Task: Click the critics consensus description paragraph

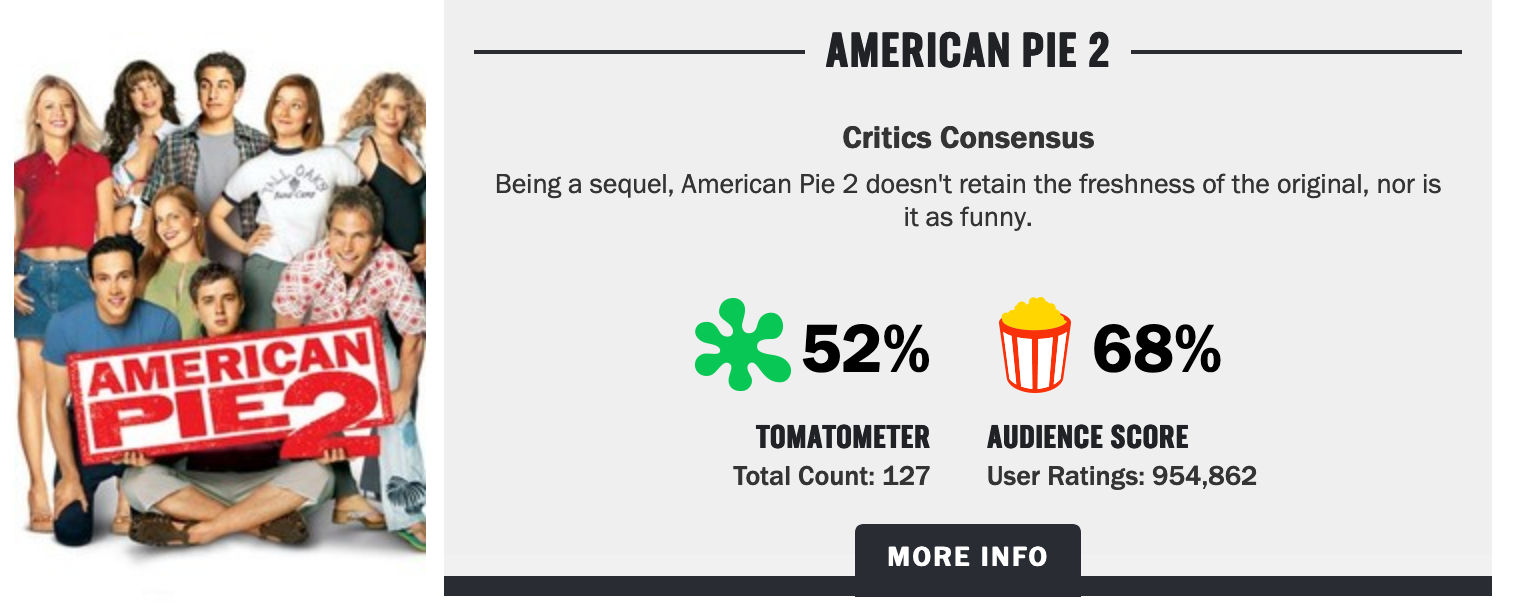Action: coord(968,200)
